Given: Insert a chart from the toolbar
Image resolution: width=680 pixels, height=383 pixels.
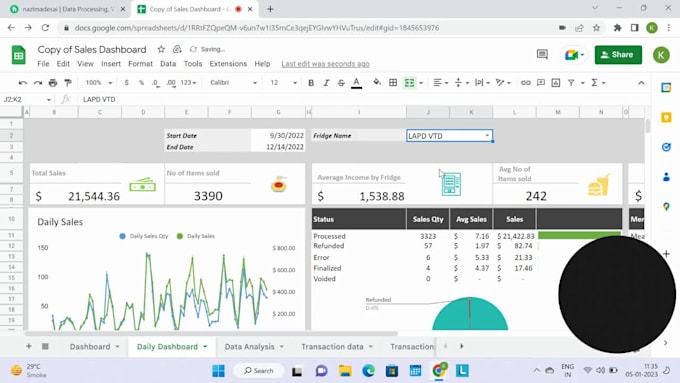Looking at the screenshot, I should click(556, 82).
